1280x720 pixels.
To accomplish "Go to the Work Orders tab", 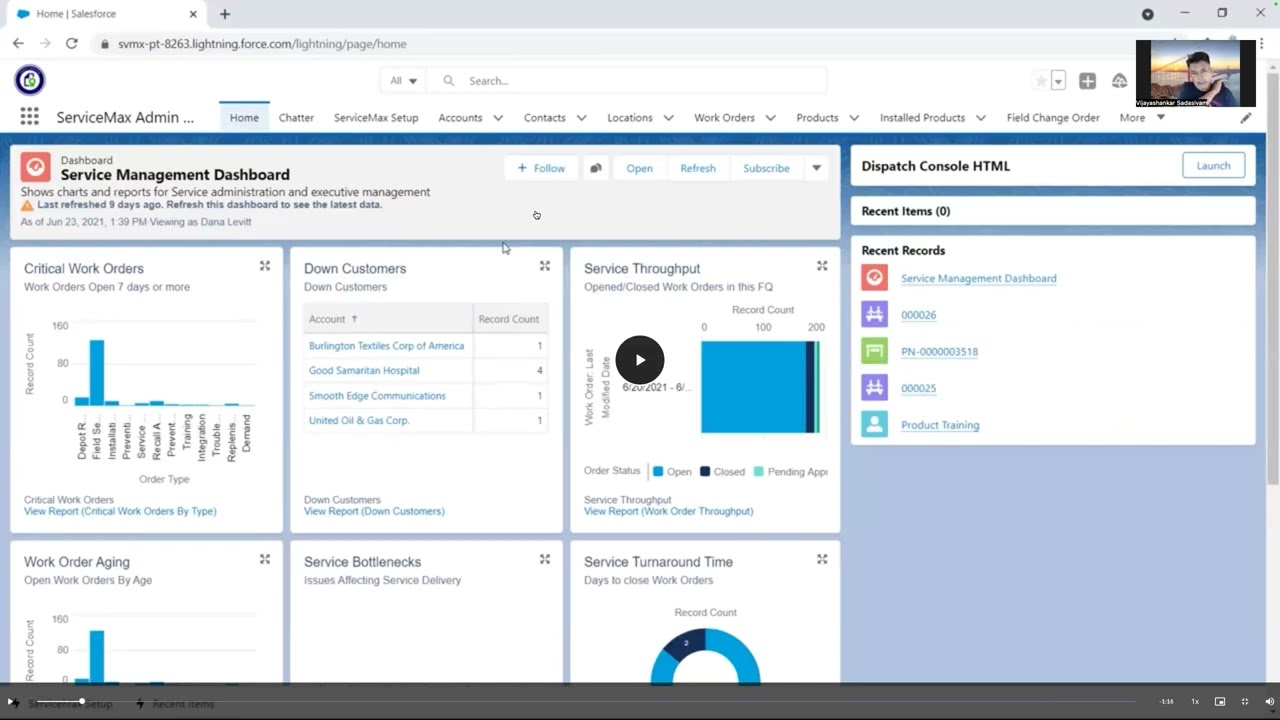I will point(724,118).
